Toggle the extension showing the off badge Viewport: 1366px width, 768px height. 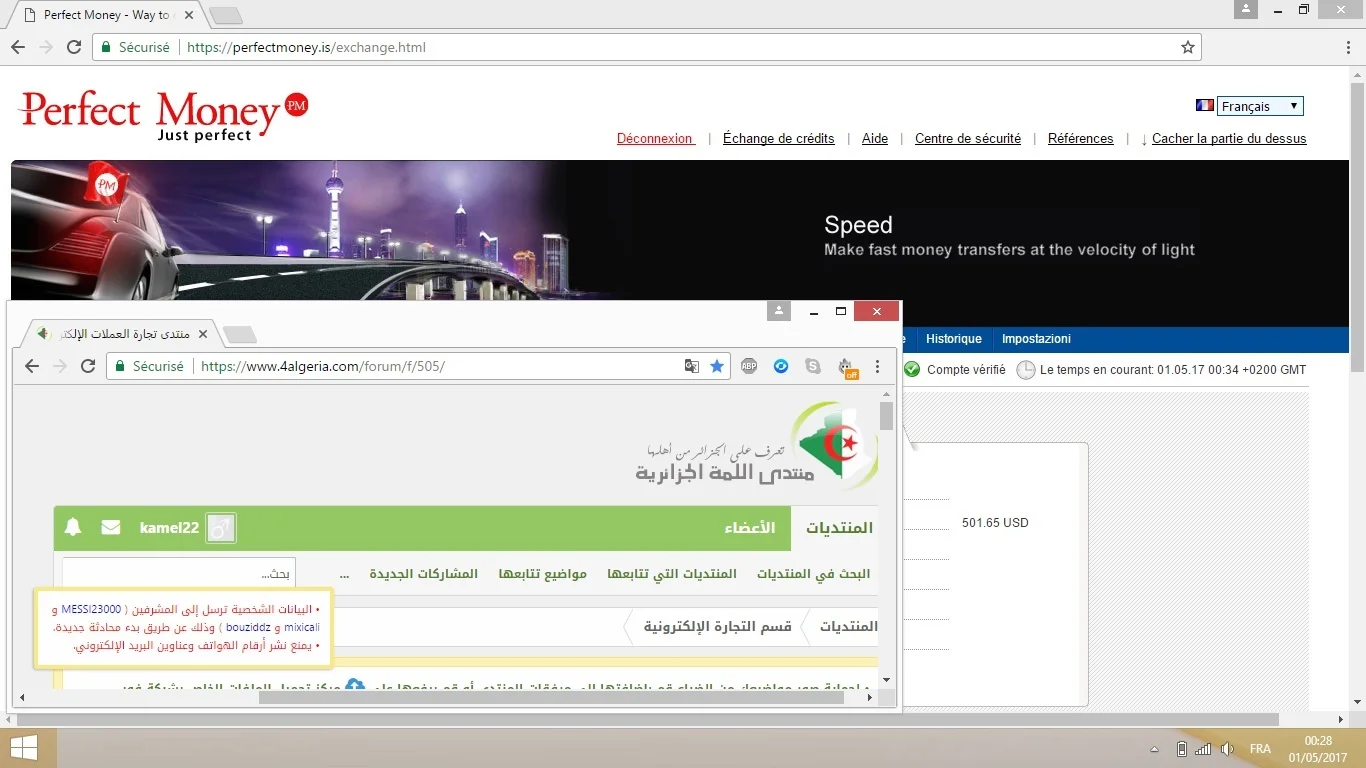coord(846,367)
